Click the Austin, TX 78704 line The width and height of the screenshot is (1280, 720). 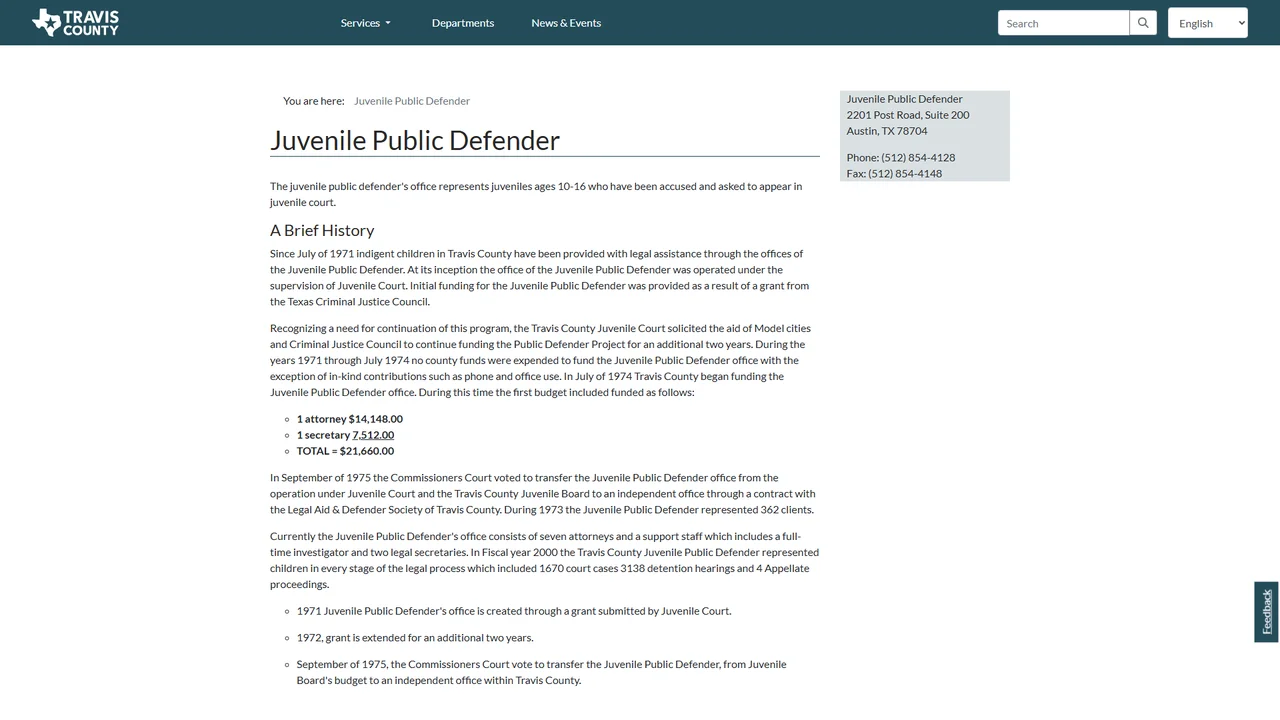point(887,131)
